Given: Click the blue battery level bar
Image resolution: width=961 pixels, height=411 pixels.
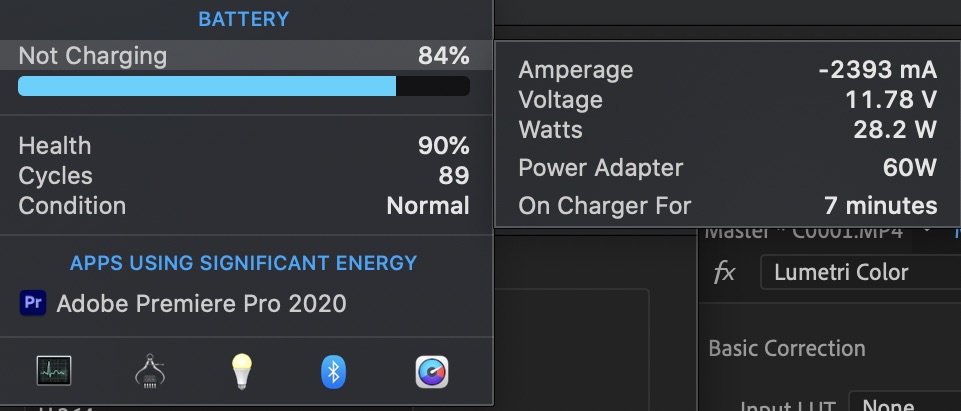Looking at the screenshot, I should (207, 86).
